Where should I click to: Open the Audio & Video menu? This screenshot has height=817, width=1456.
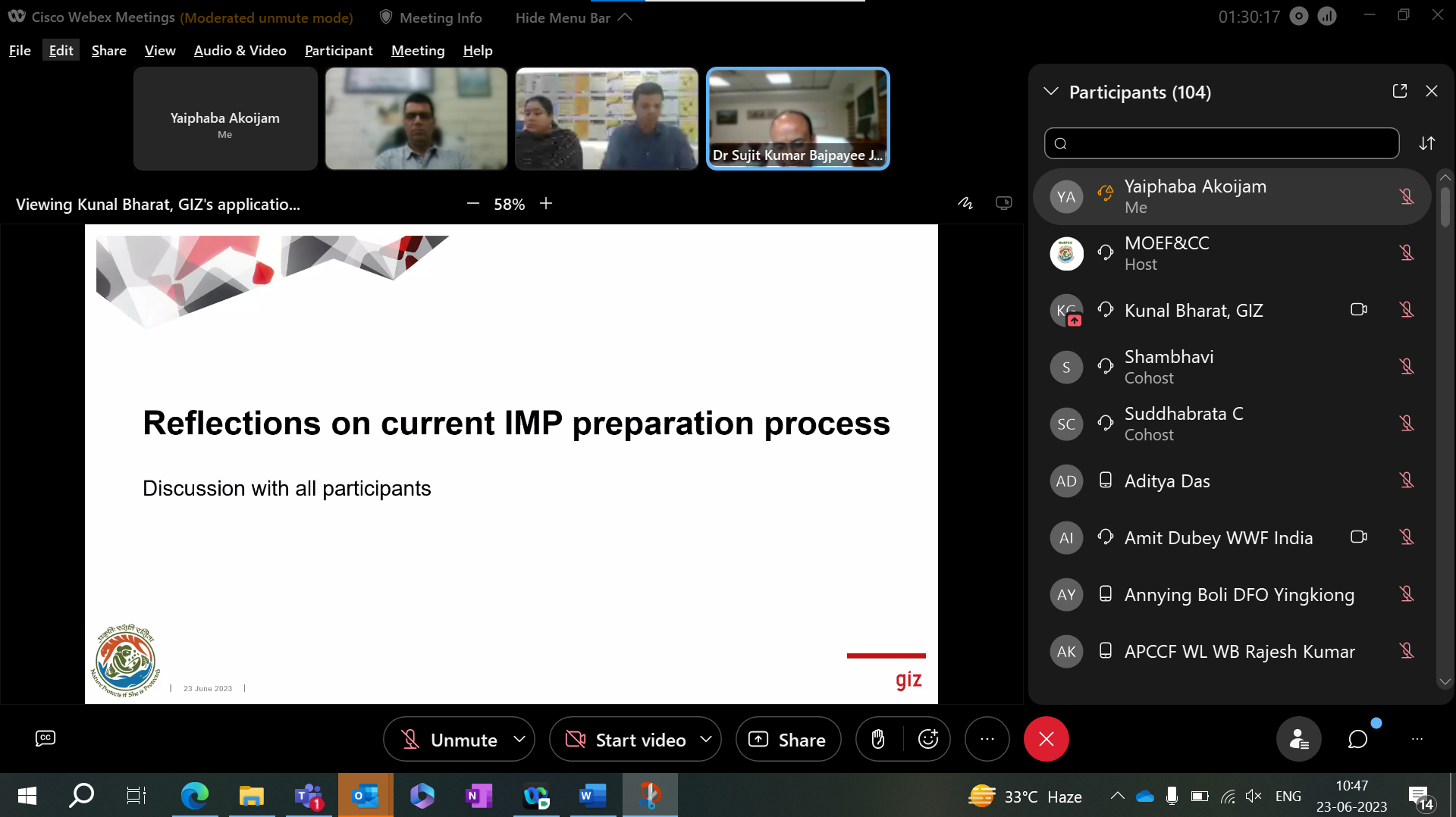pos(240,50)
